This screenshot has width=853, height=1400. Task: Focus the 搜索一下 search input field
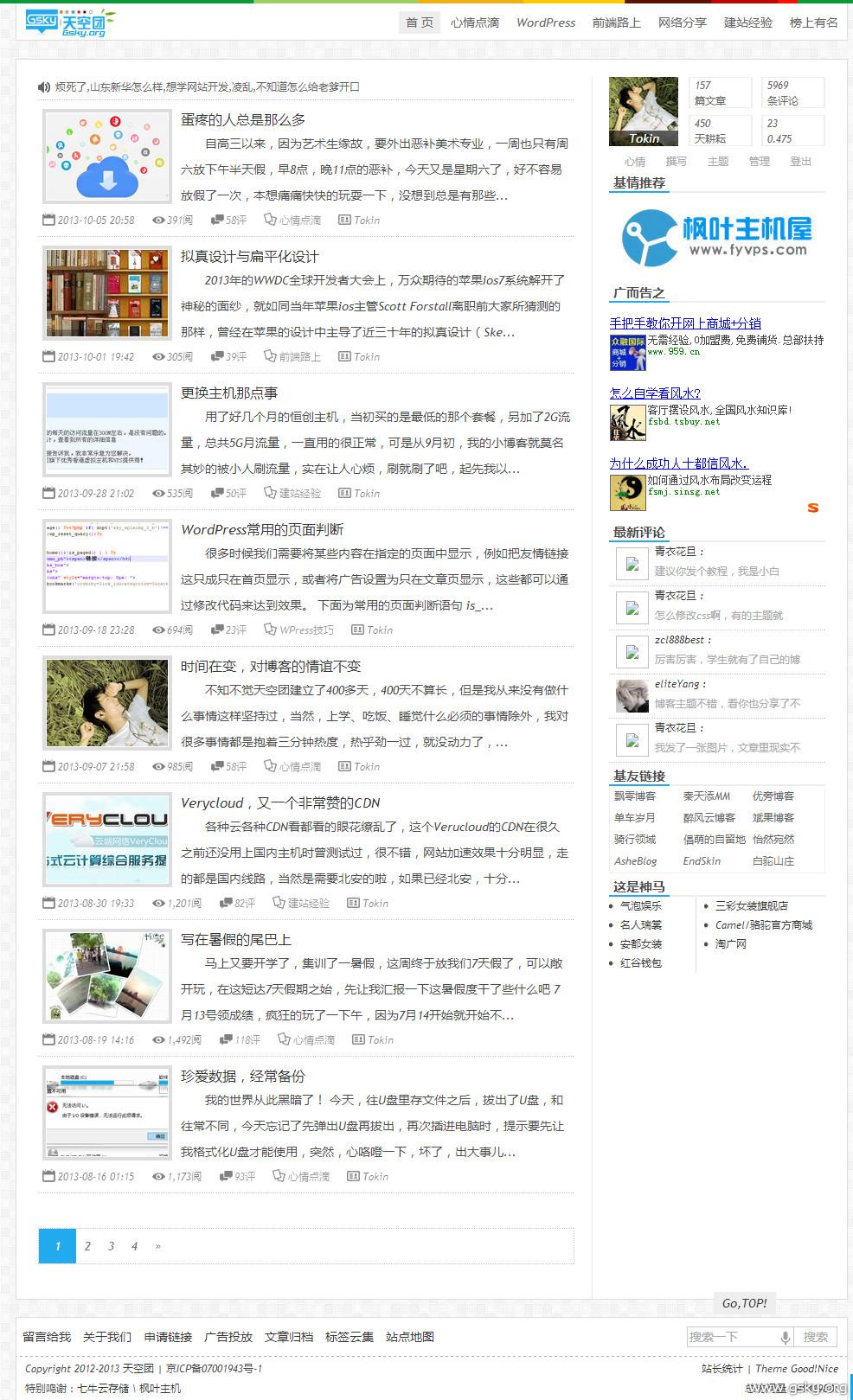[731, 1337]
